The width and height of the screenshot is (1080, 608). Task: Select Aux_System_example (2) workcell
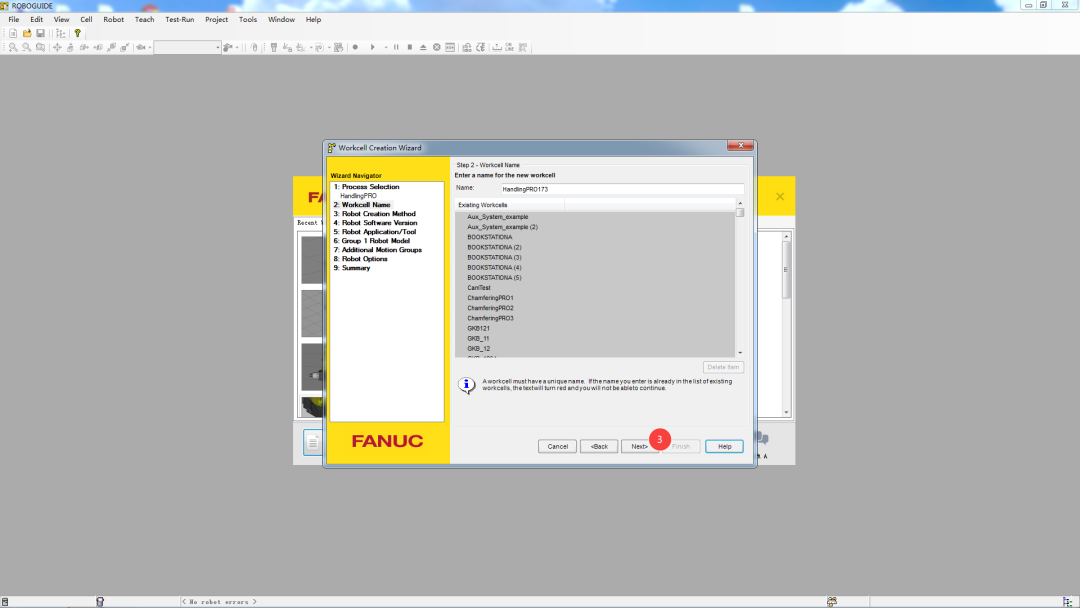pos(503,227)
